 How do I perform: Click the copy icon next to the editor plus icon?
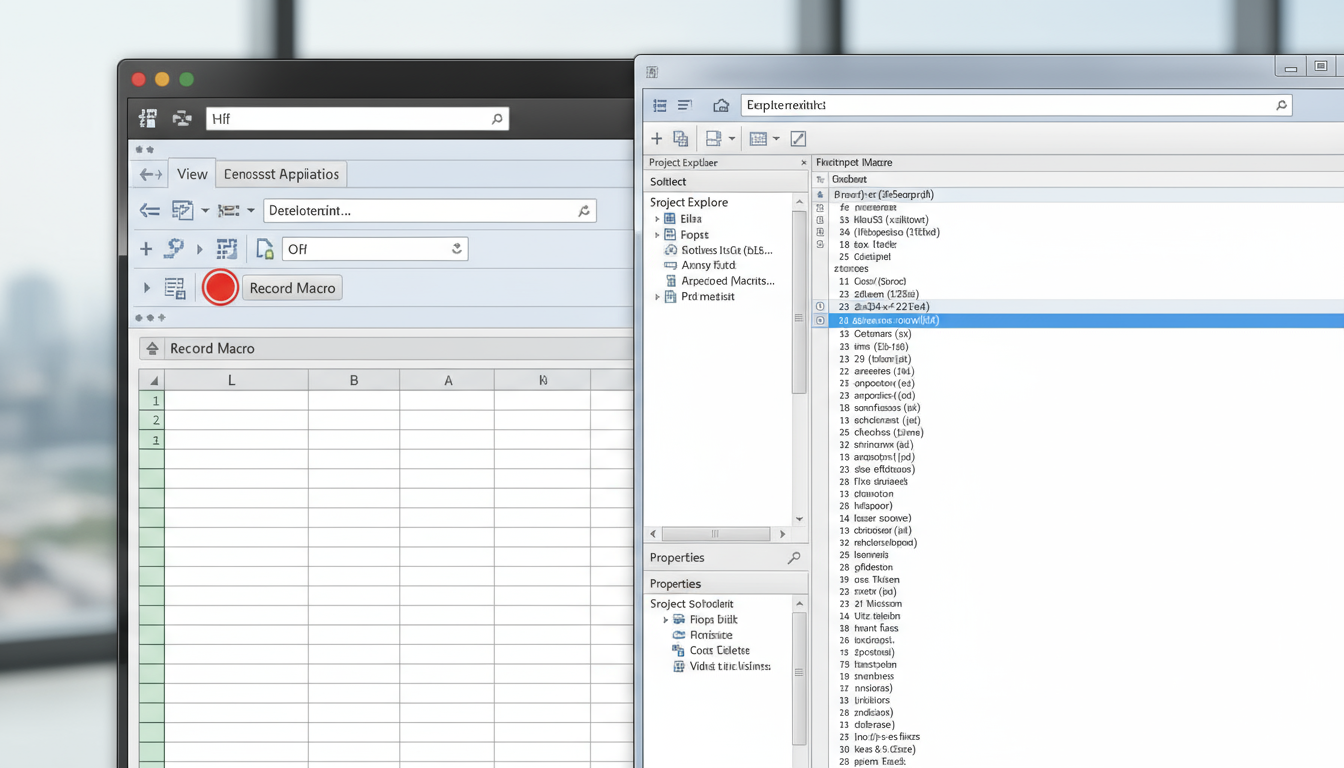(x=681, y=139)
